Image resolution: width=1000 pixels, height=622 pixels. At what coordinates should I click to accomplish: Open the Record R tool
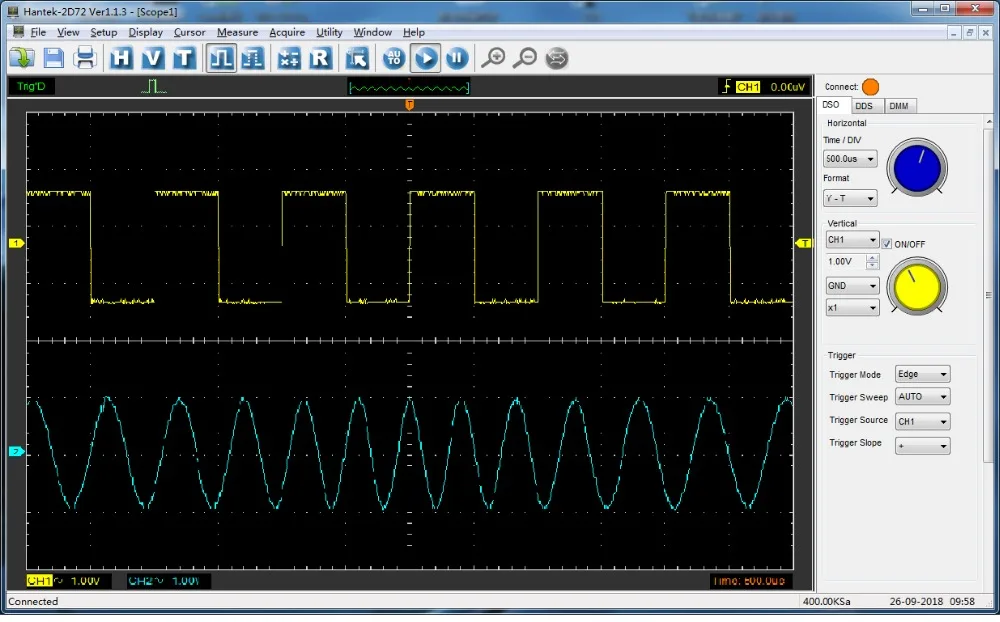(x=320, y=58)
